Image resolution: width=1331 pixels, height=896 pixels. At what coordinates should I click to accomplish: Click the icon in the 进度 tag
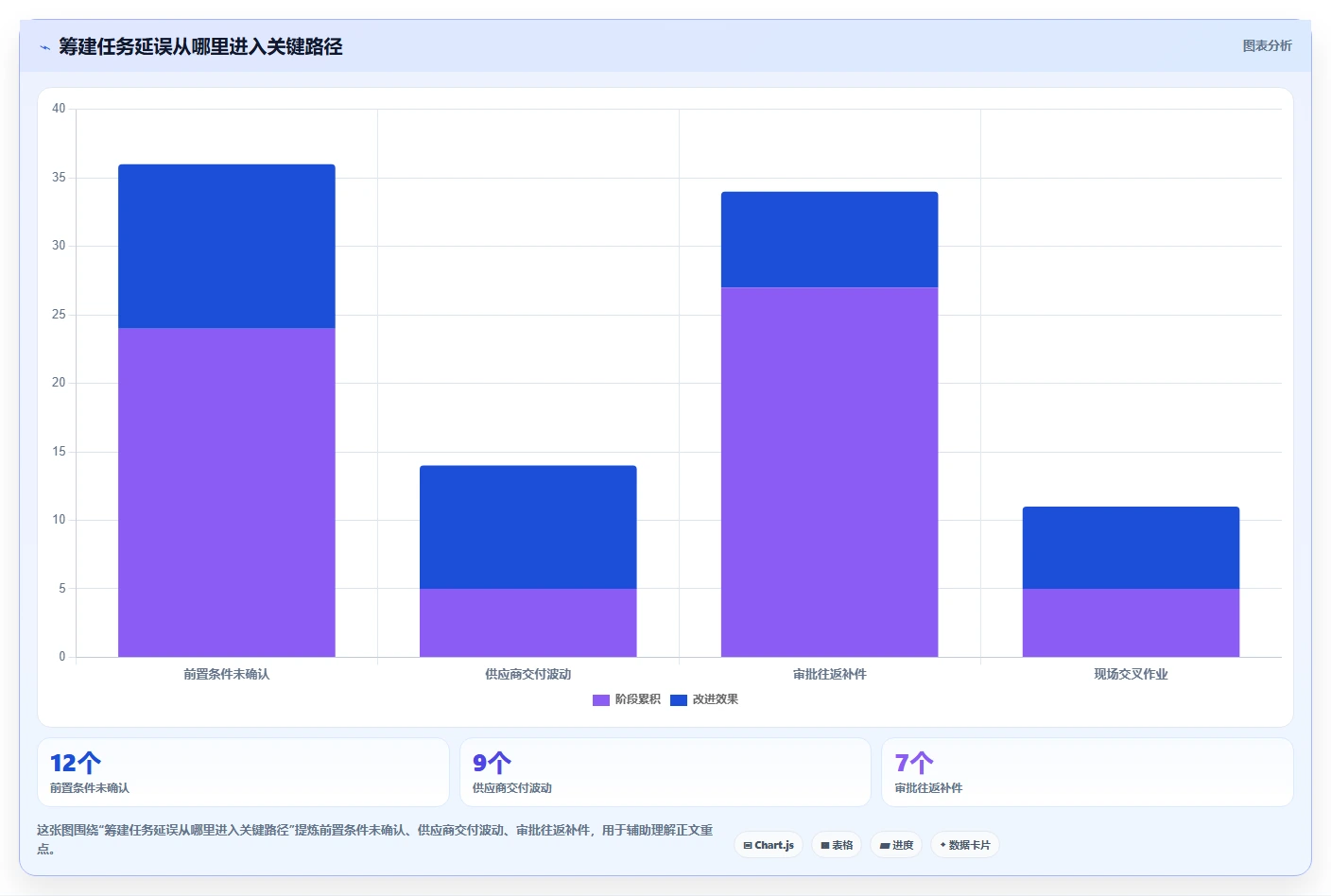pos(885,846)
